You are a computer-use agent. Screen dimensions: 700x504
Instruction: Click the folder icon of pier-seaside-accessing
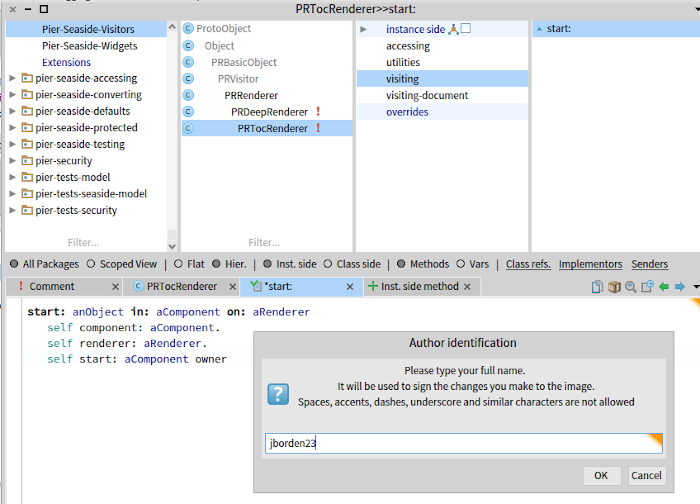pyautogui.click(x=27, y=78)
